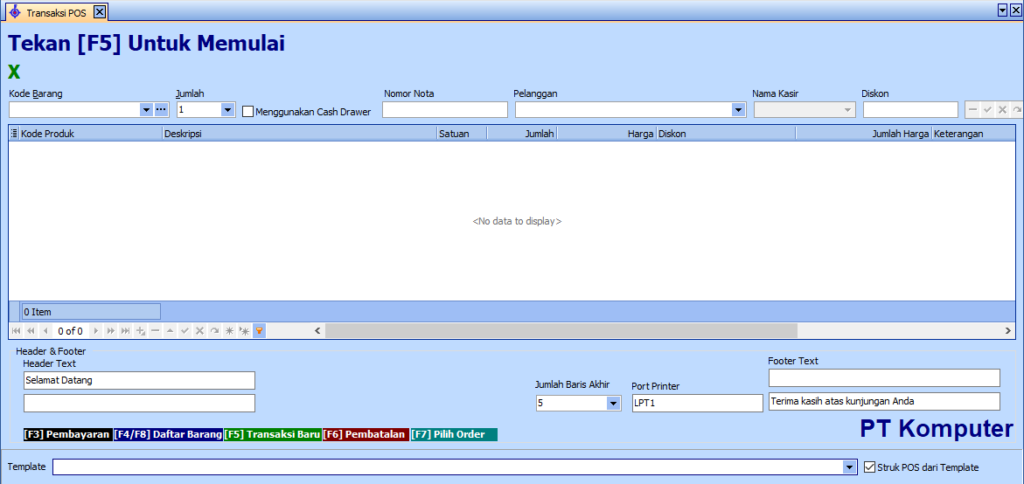The width and height of the screenshot is (1024, 484).
Task: Open the Template dropdown list
Action: pyautogui.click(x=850, y=467)
